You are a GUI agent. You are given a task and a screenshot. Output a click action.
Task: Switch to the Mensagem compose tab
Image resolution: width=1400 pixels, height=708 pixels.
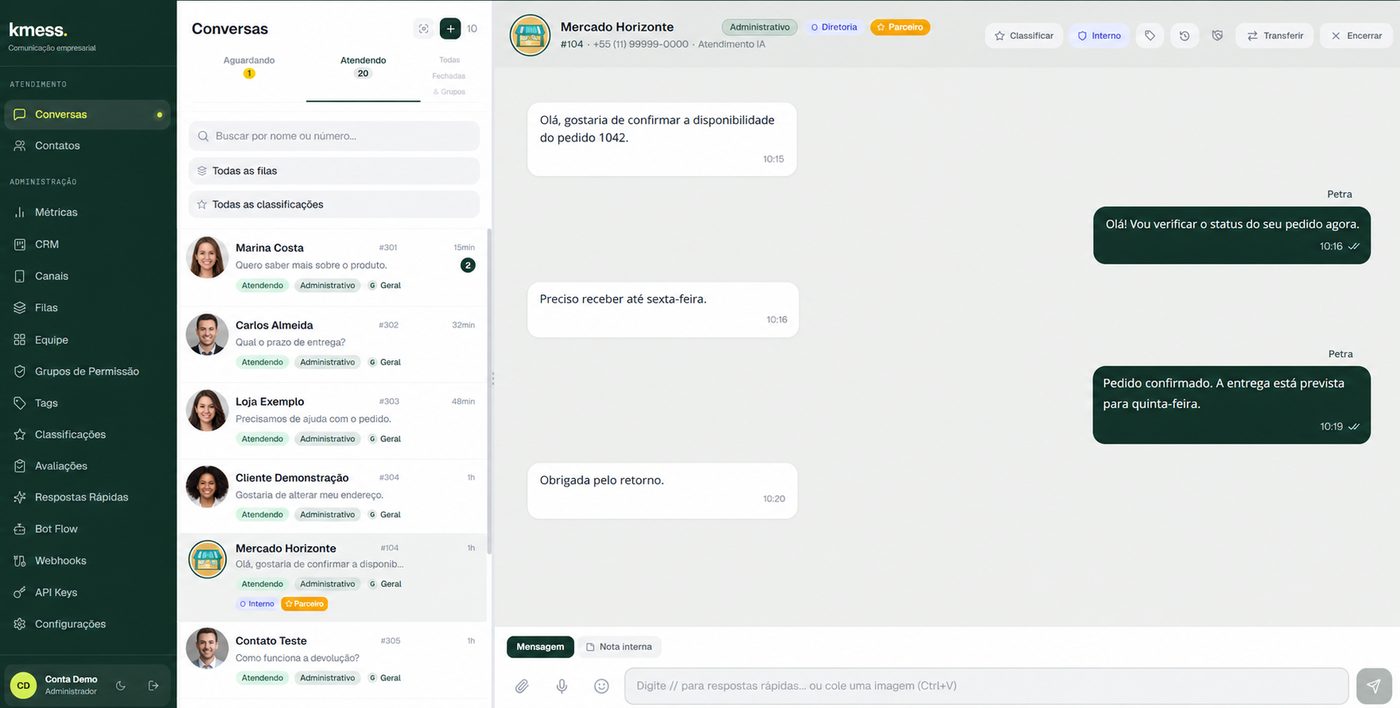(540, 647)
